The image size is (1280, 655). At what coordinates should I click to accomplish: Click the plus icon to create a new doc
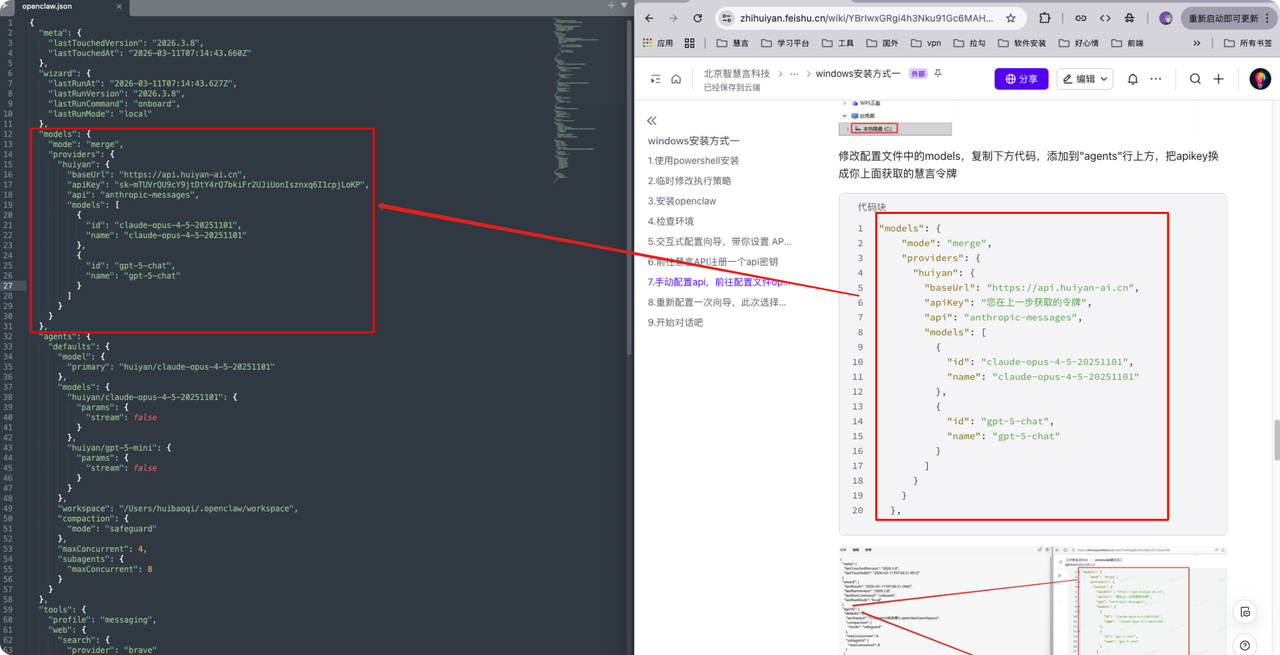[1218, 79]
